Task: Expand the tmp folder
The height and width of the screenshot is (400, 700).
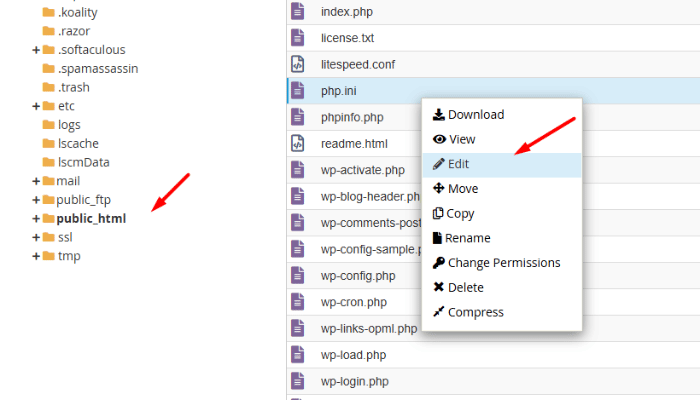Action: [36, 256]
